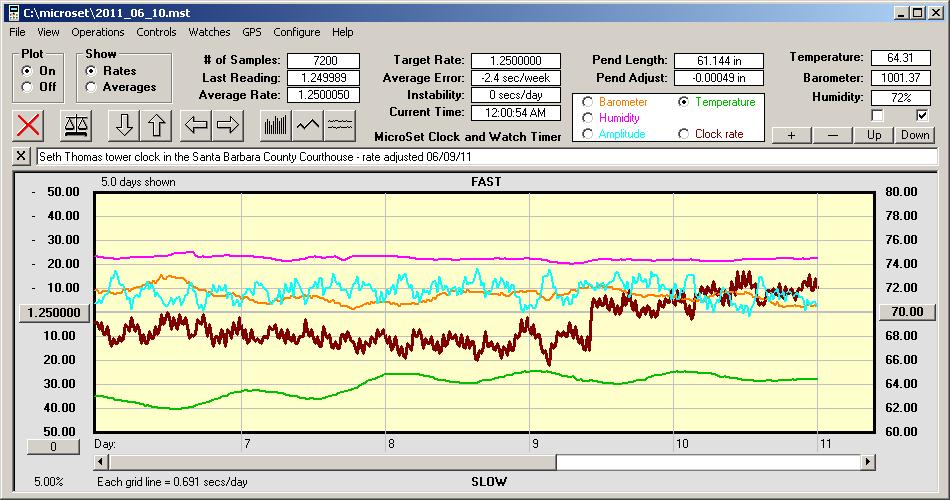Click the horizontal scrollbar thumb
The height and width of the screenshot is (500, 950).
pos(332,462)
